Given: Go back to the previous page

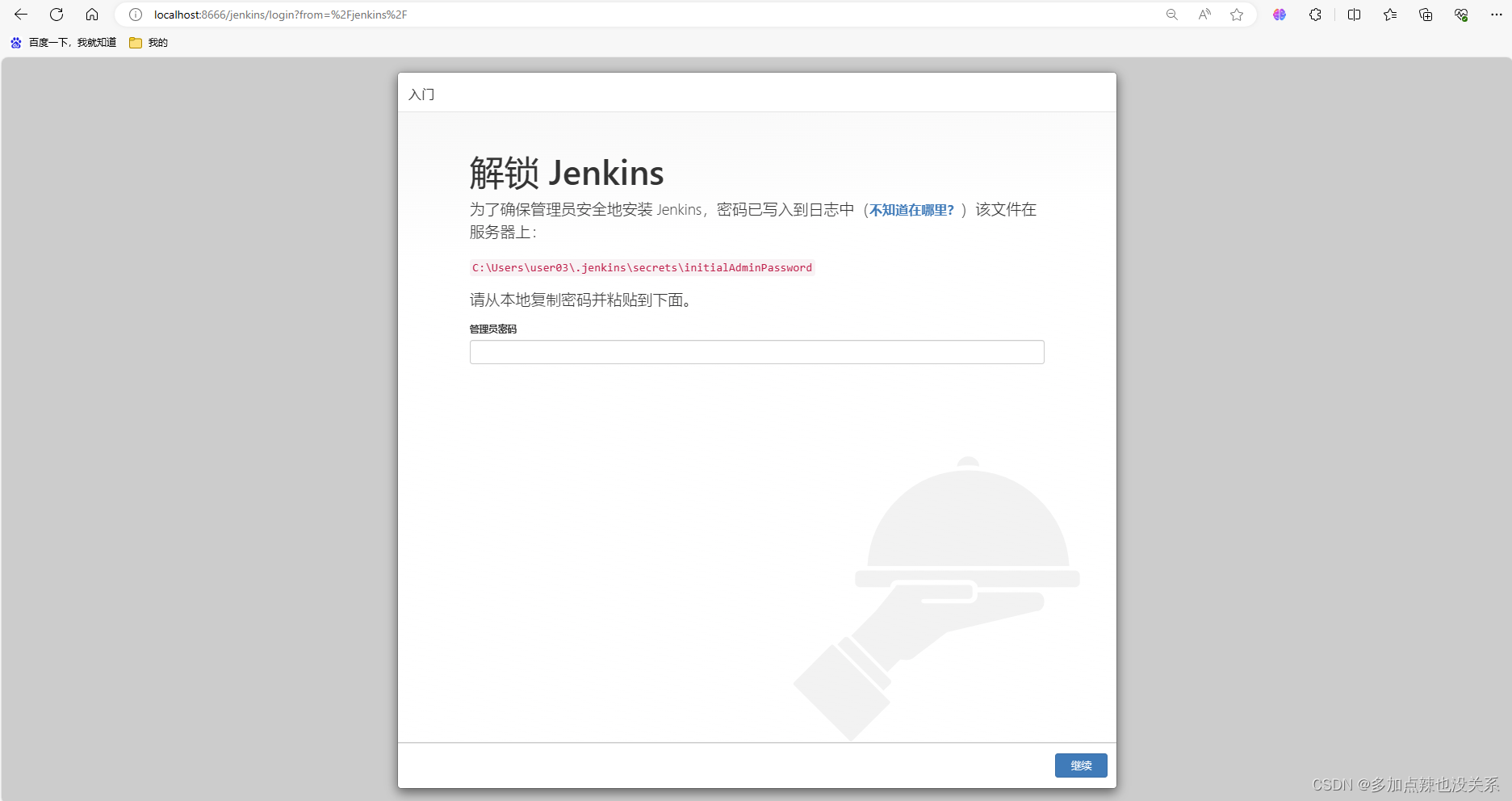Looking at the screenshot, I should pos(21,15).
